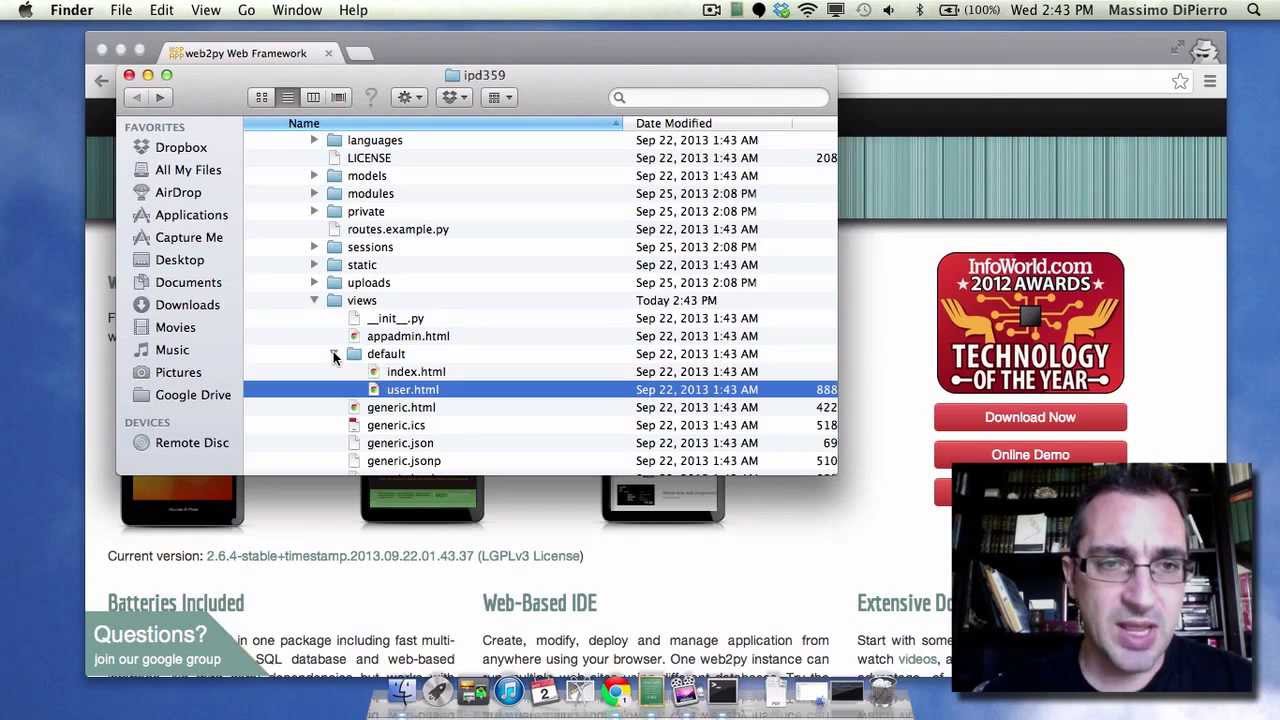
Task: Open the Dropbox toolbar dropdown
Action: pos(456,97)
